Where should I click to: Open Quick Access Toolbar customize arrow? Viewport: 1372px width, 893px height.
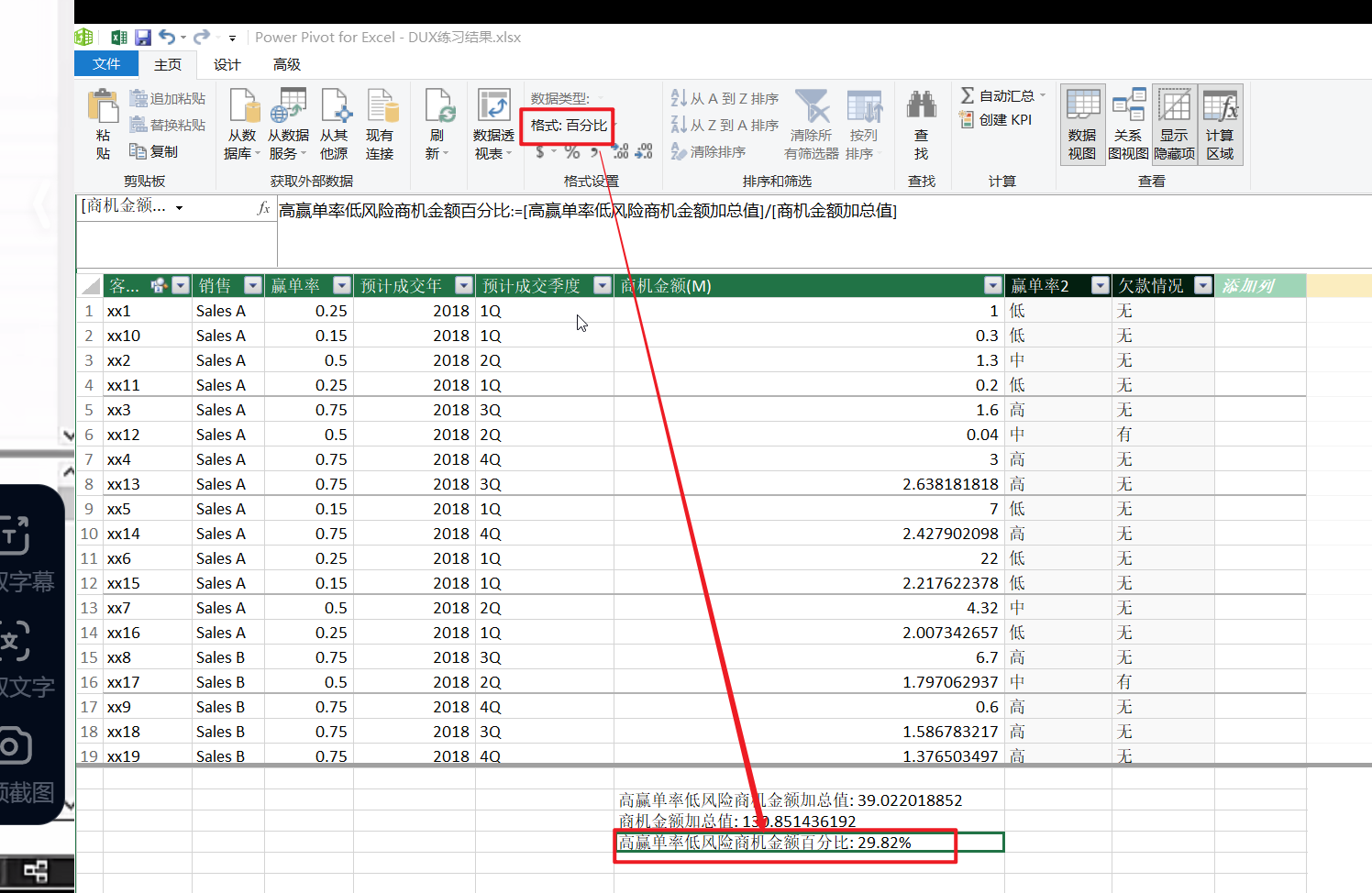pos(232,39)
